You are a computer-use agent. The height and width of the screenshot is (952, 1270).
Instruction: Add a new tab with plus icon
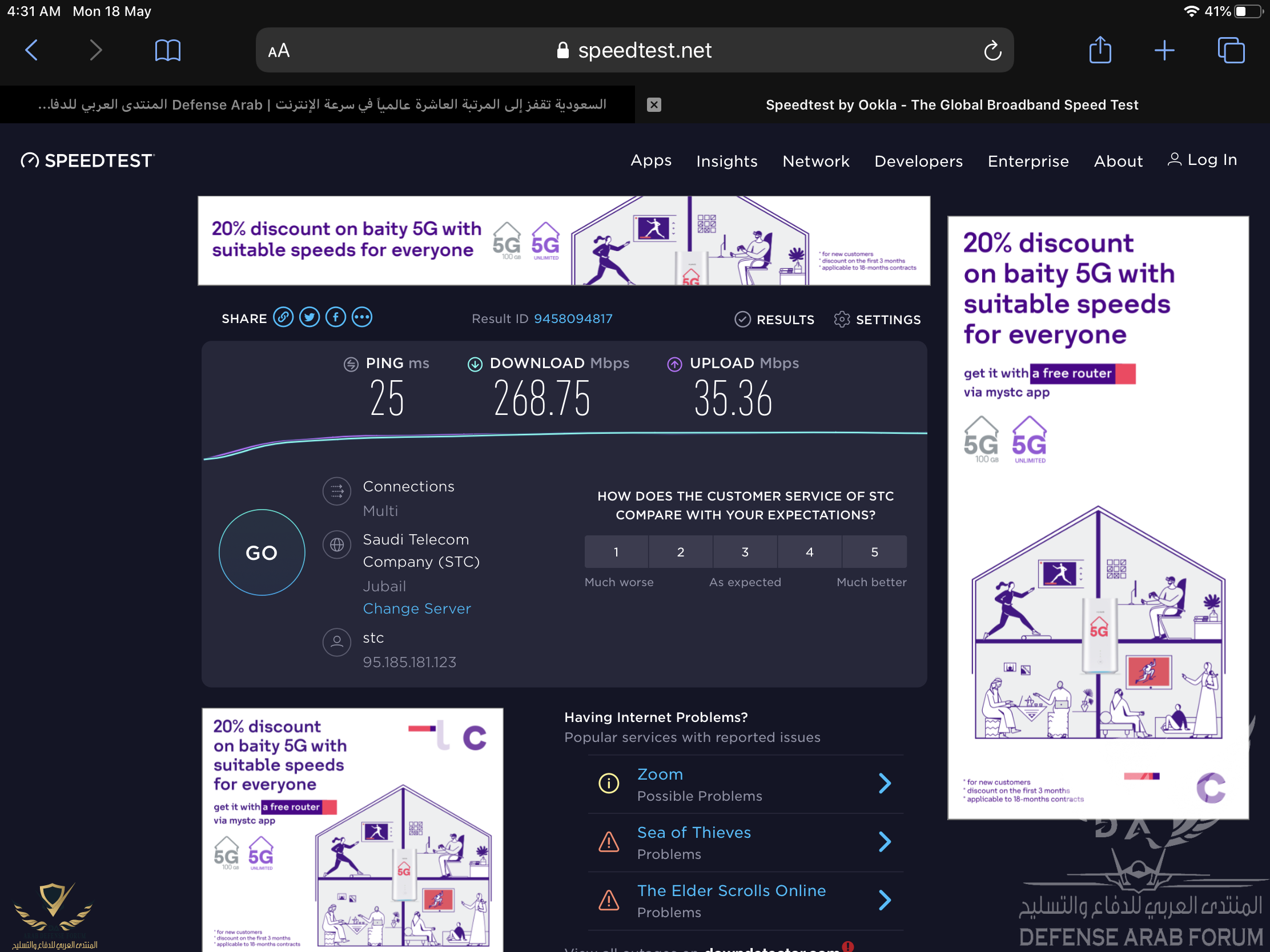tap(1164, 50)
